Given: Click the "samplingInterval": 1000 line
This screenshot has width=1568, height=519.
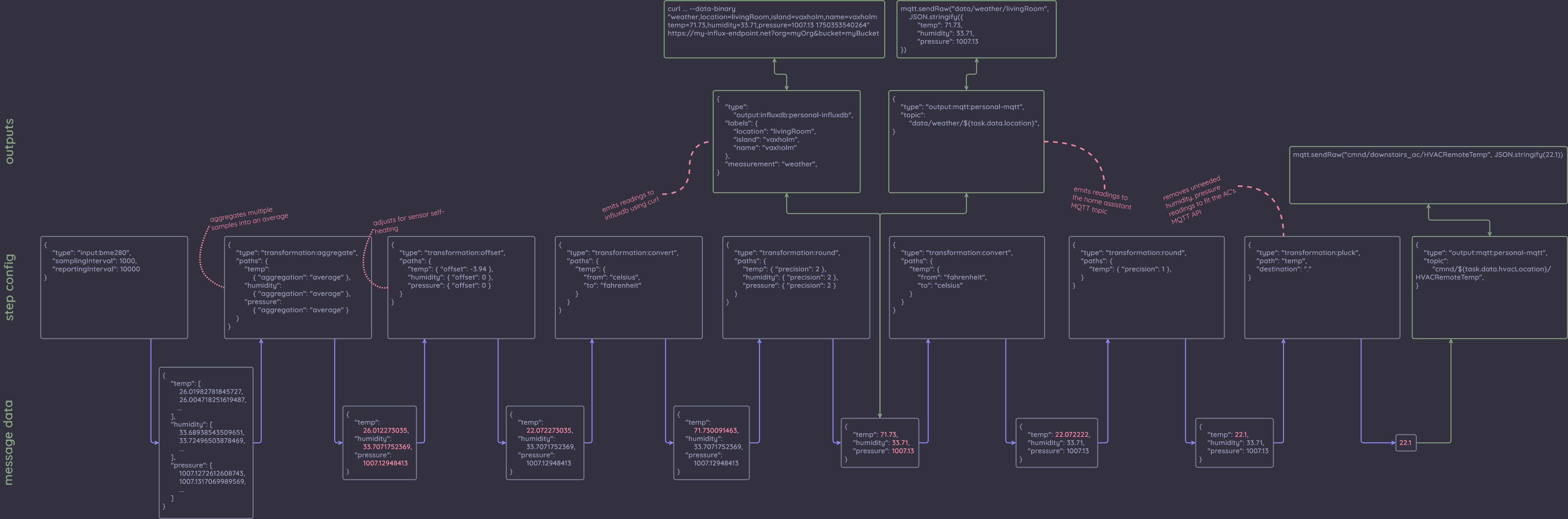Looking at the screenshot, I should (x=94, y=261).
